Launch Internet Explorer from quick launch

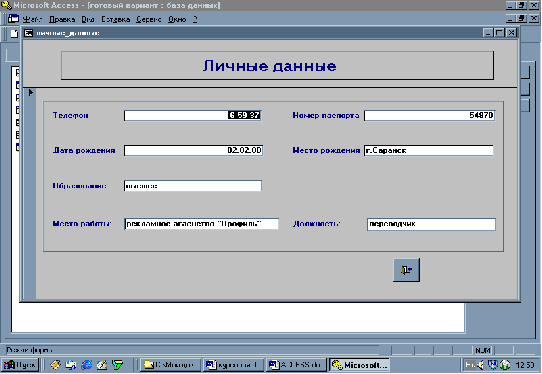pos(86,365)
